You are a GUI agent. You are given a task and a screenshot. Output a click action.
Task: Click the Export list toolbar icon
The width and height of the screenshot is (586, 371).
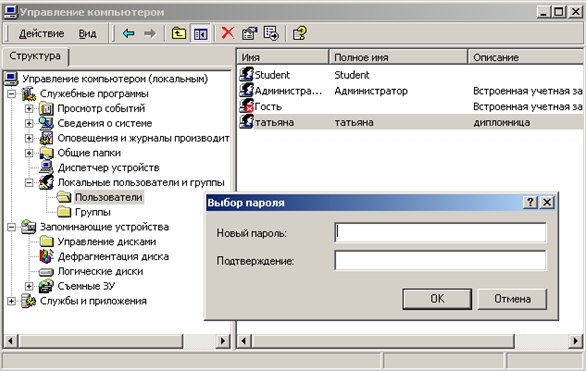(271, 33)
